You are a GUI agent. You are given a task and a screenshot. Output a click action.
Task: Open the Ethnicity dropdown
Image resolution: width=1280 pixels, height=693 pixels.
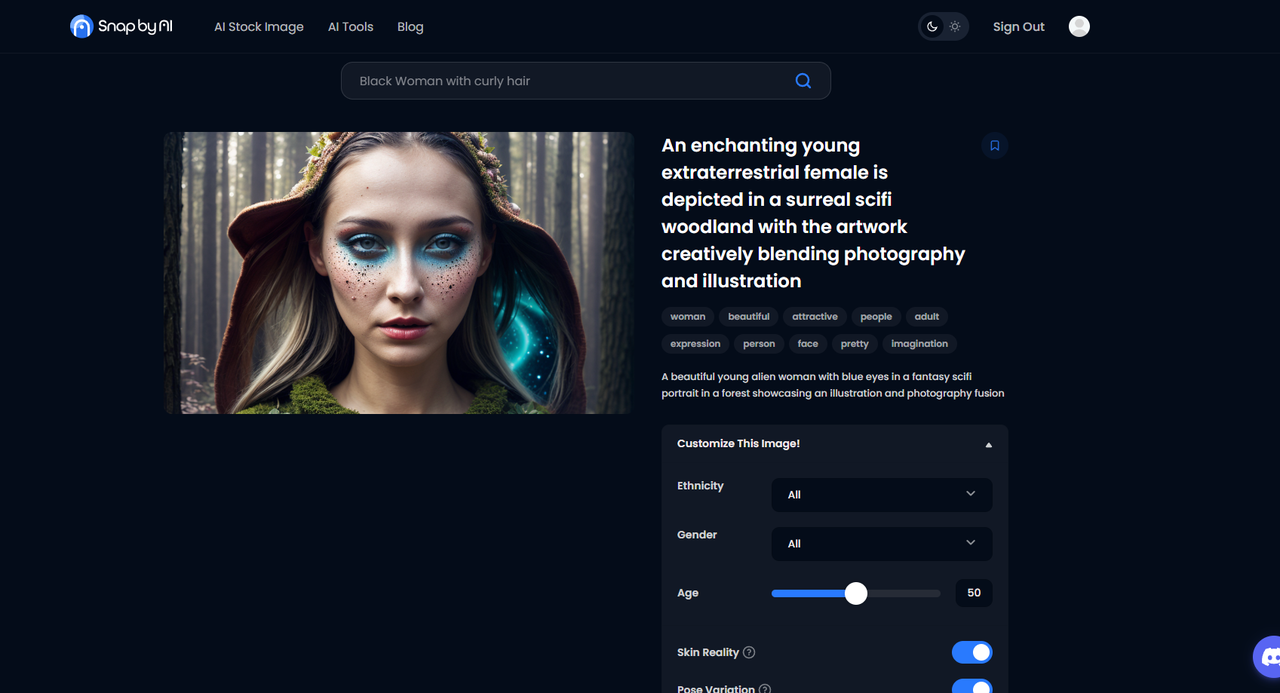point(881,494)
